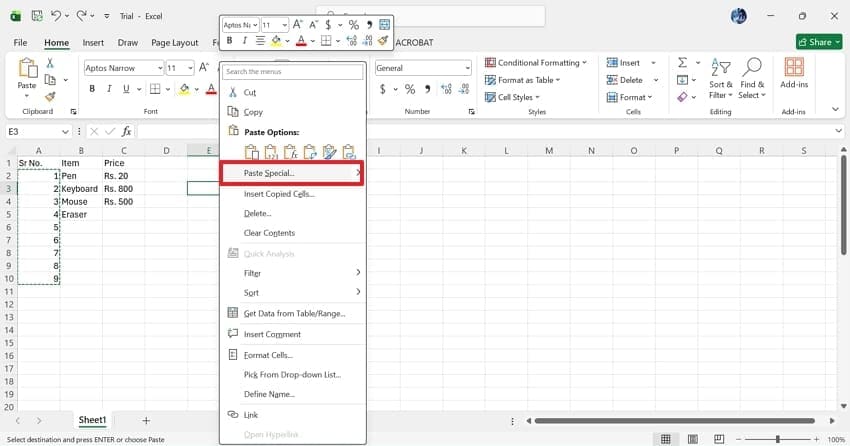The height and width of the screenshot is (446, 850).
Task: Apply red font color from the mini toolbar
Action: pos(301,41)
